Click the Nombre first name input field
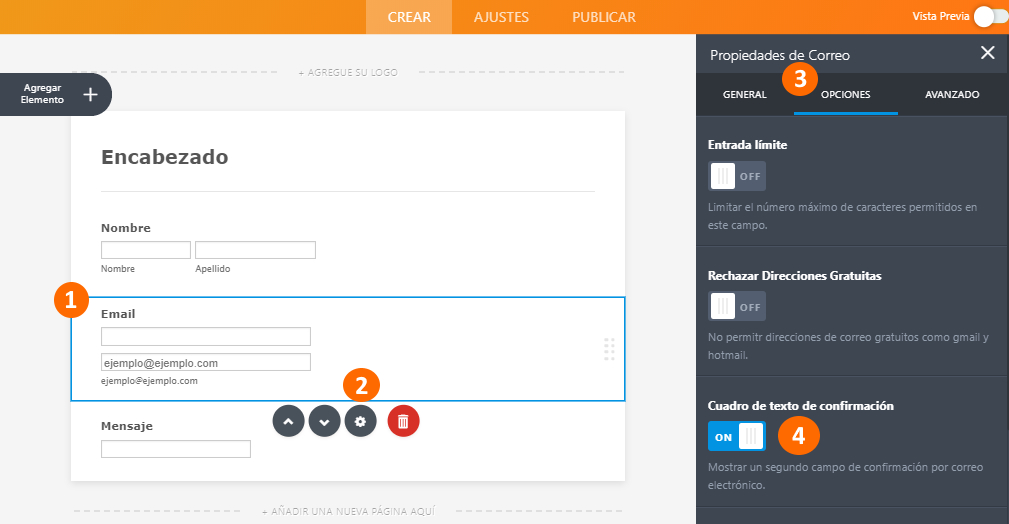The width and height of the screenshot is (1009, 524). (x=145, y=250)
